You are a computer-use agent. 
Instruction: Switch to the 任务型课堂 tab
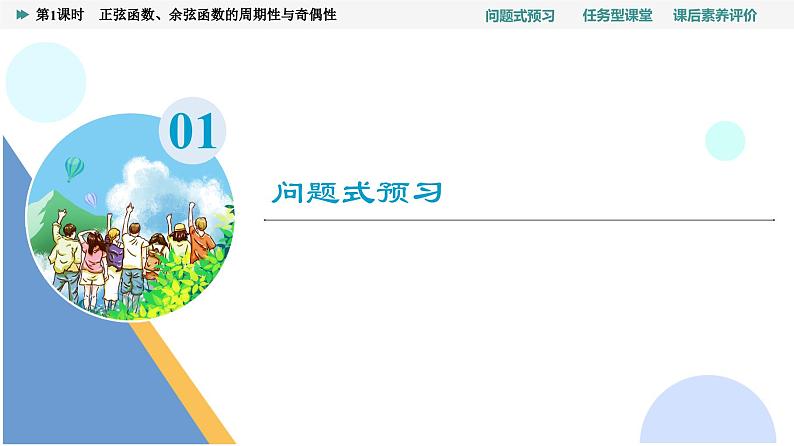click(x=617, y=15)
